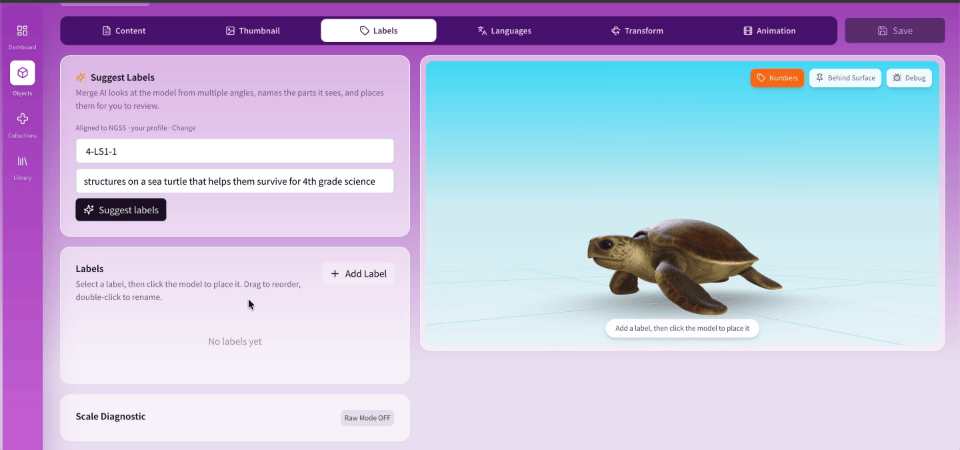
Task: Click the 'Aligned to NGSS' text
Action: pos(102,128)
